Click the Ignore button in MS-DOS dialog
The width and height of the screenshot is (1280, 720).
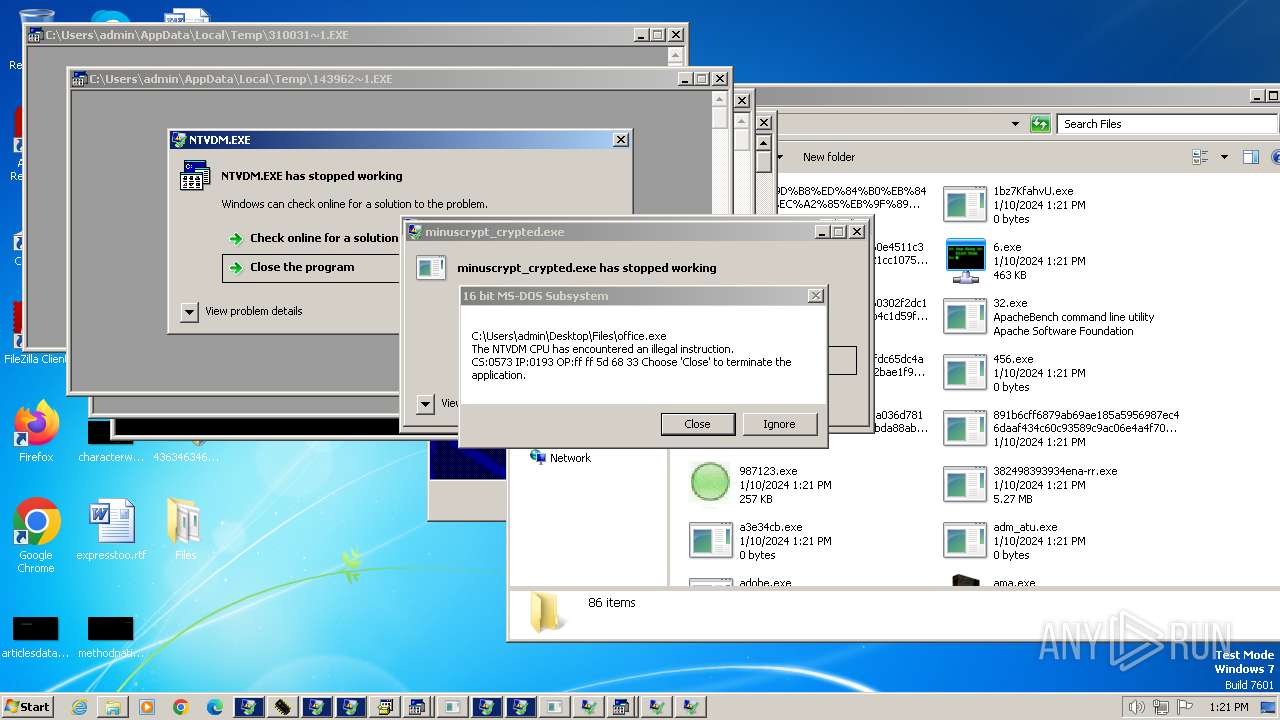[779, 424]
